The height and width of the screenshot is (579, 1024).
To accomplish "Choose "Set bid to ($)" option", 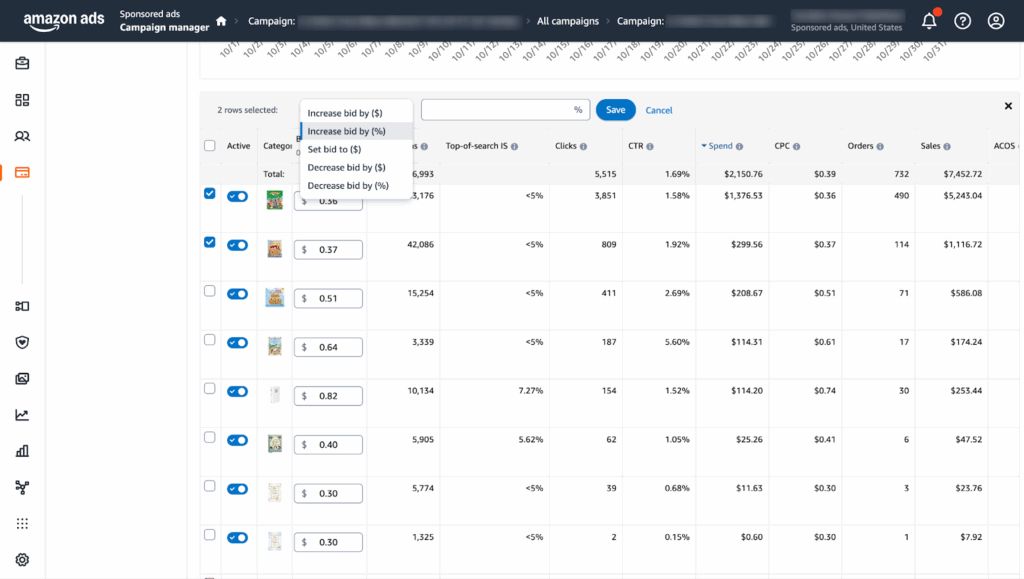I will pyautogui.click(x=334, y=149).
